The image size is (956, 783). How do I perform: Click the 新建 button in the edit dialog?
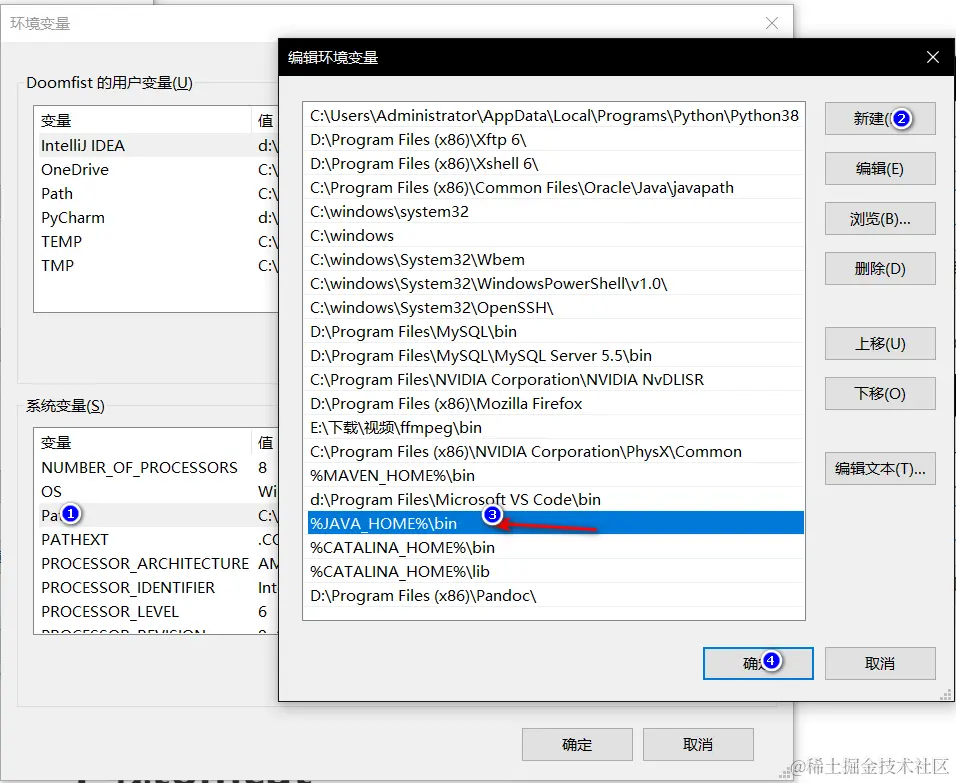(x=880, y=118)
